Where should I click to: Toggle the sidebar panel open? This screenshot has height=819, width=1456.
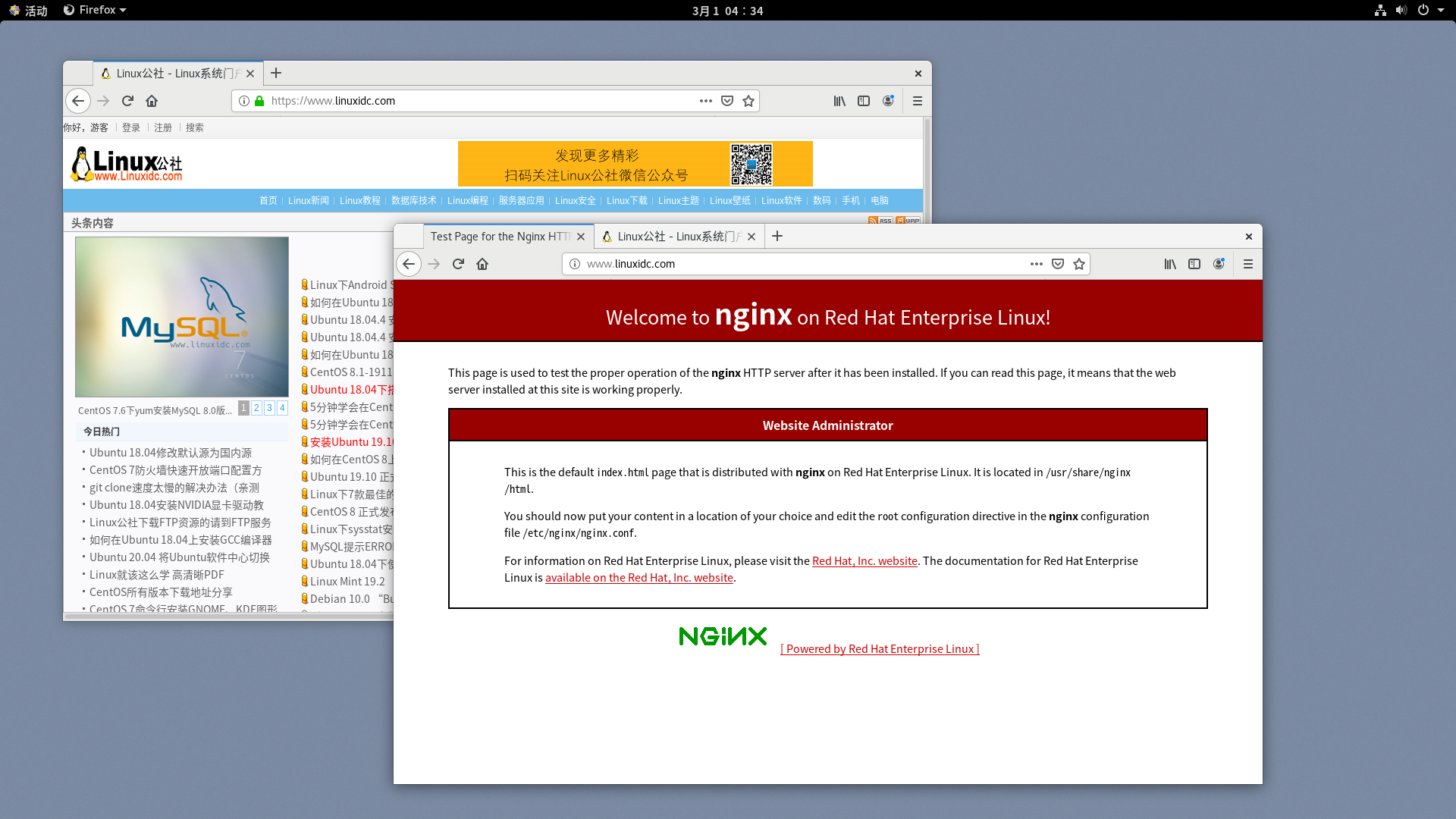tap(1195, 264)
